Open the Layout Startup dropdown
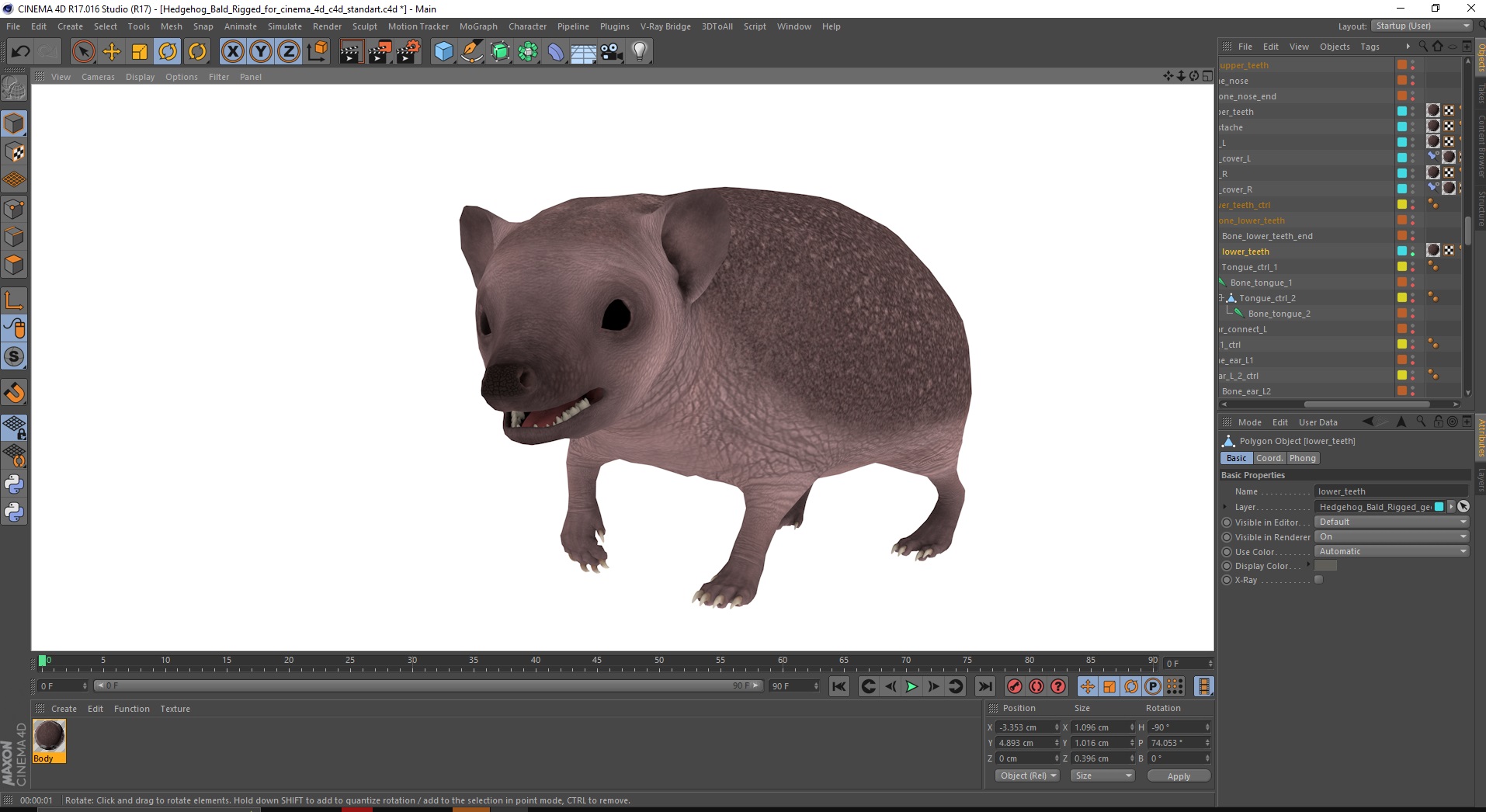 (1422, 26)
